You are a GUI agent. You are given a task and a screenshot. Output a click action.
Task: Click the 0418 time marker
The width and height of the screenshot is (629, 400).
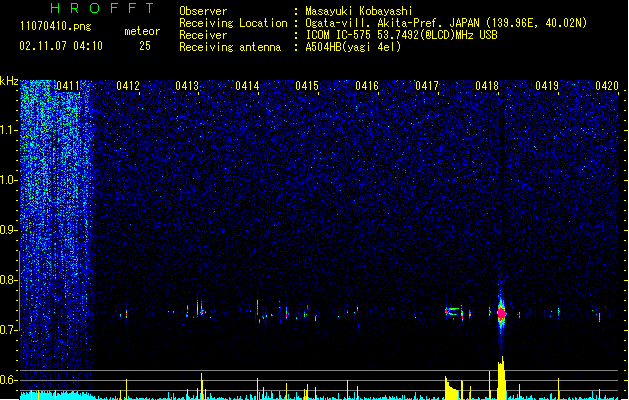(487, 86)
